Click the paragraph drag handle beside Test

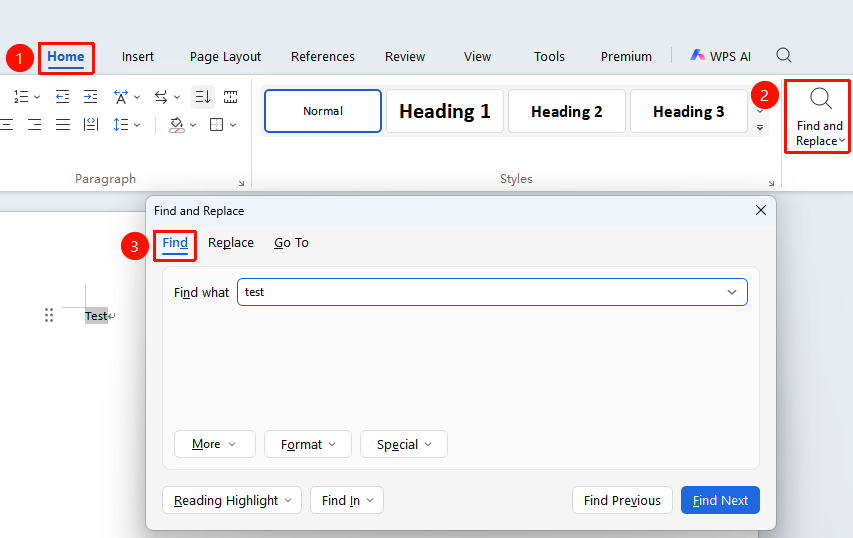click(49, 315)
